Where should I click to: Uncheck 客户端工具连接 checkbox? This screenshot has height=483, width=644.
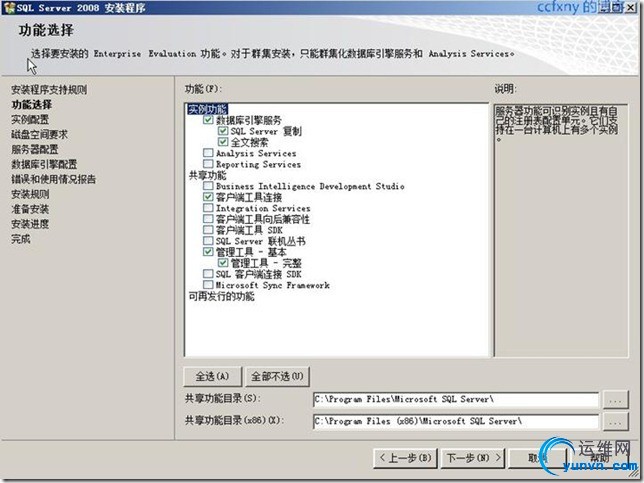(208, 197)
